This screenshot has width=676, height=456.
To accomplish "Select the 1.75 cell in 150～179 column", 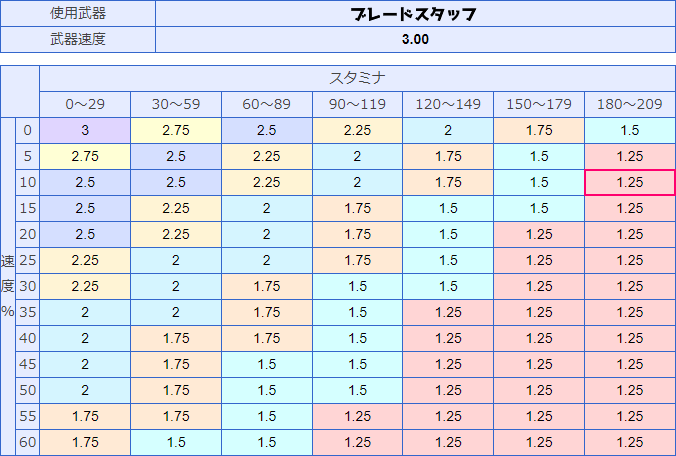I will [539, 130].
